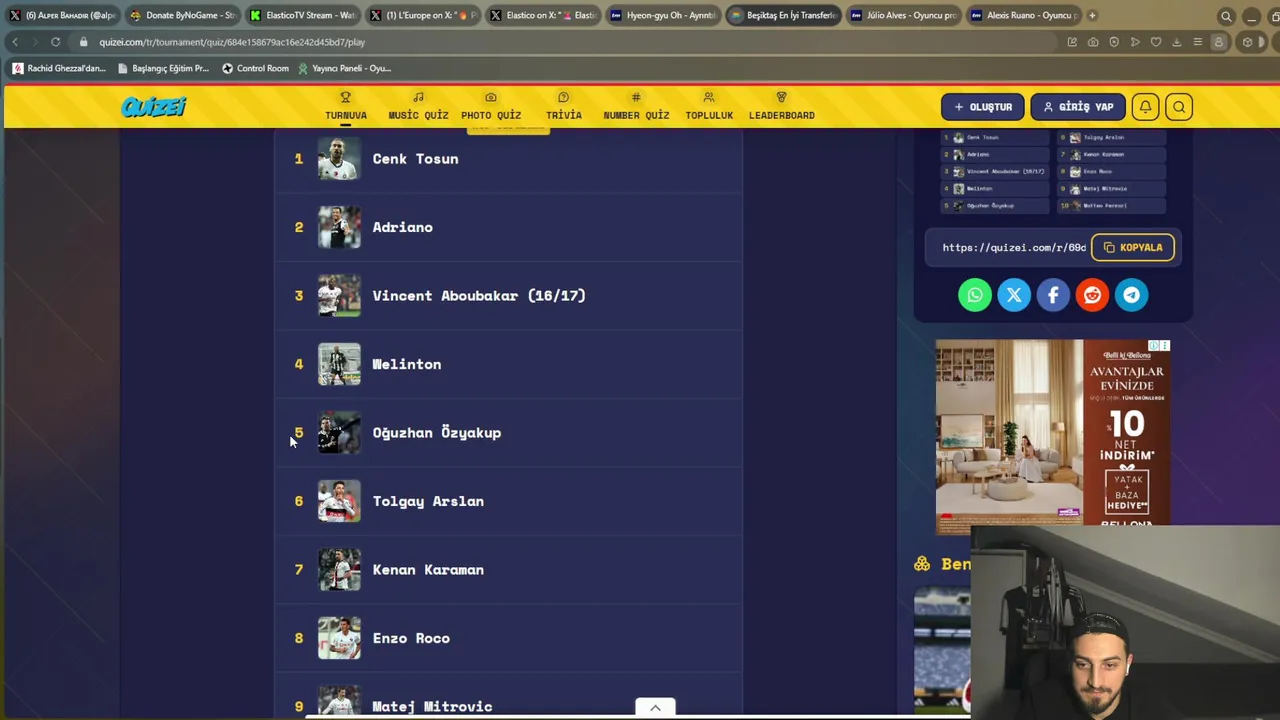Click the address bar URL
This screenshot has width=1280, height=720.
(232, 42)
